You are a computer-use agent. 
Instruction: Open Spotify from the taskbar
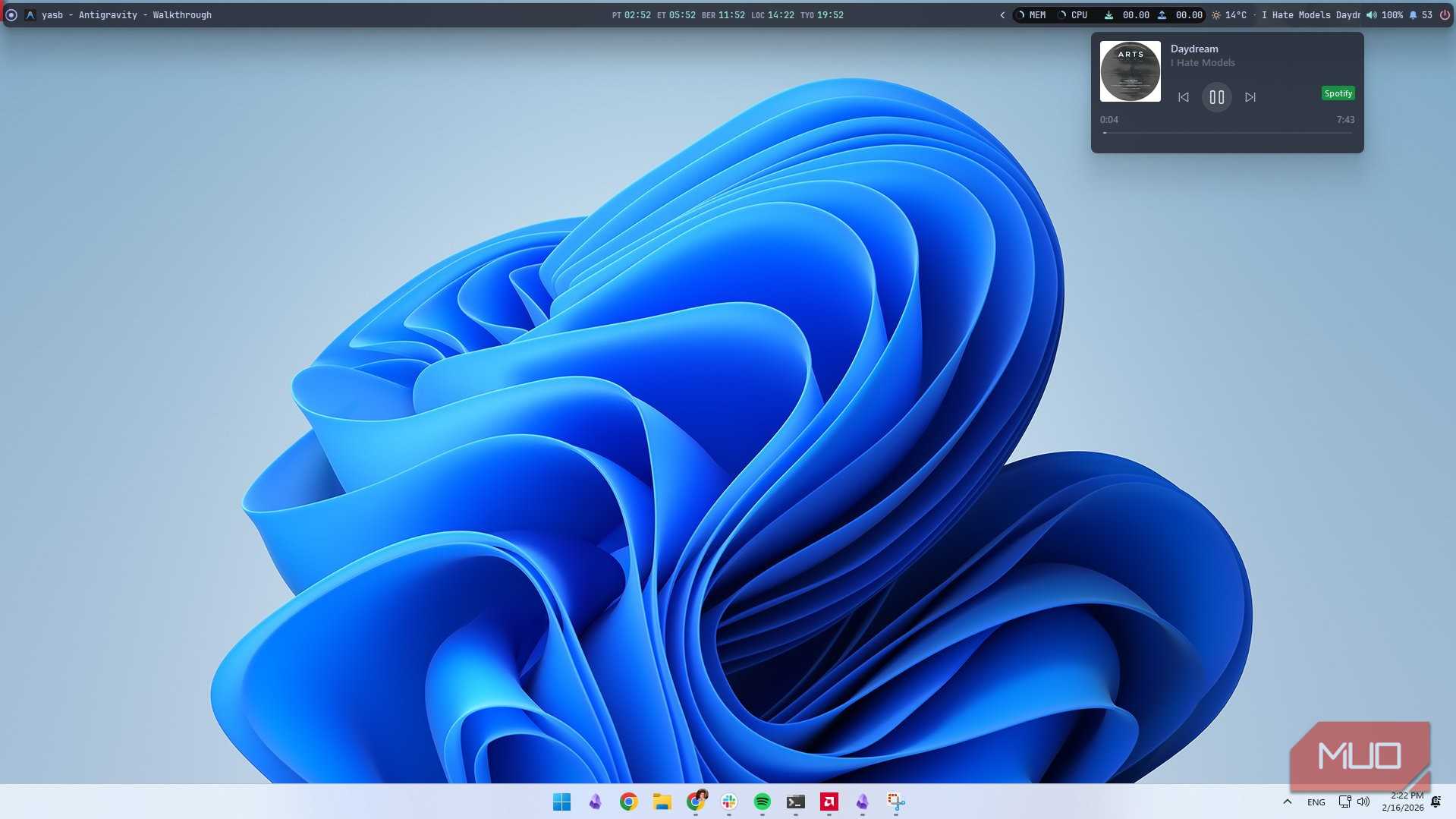point(762,802)
